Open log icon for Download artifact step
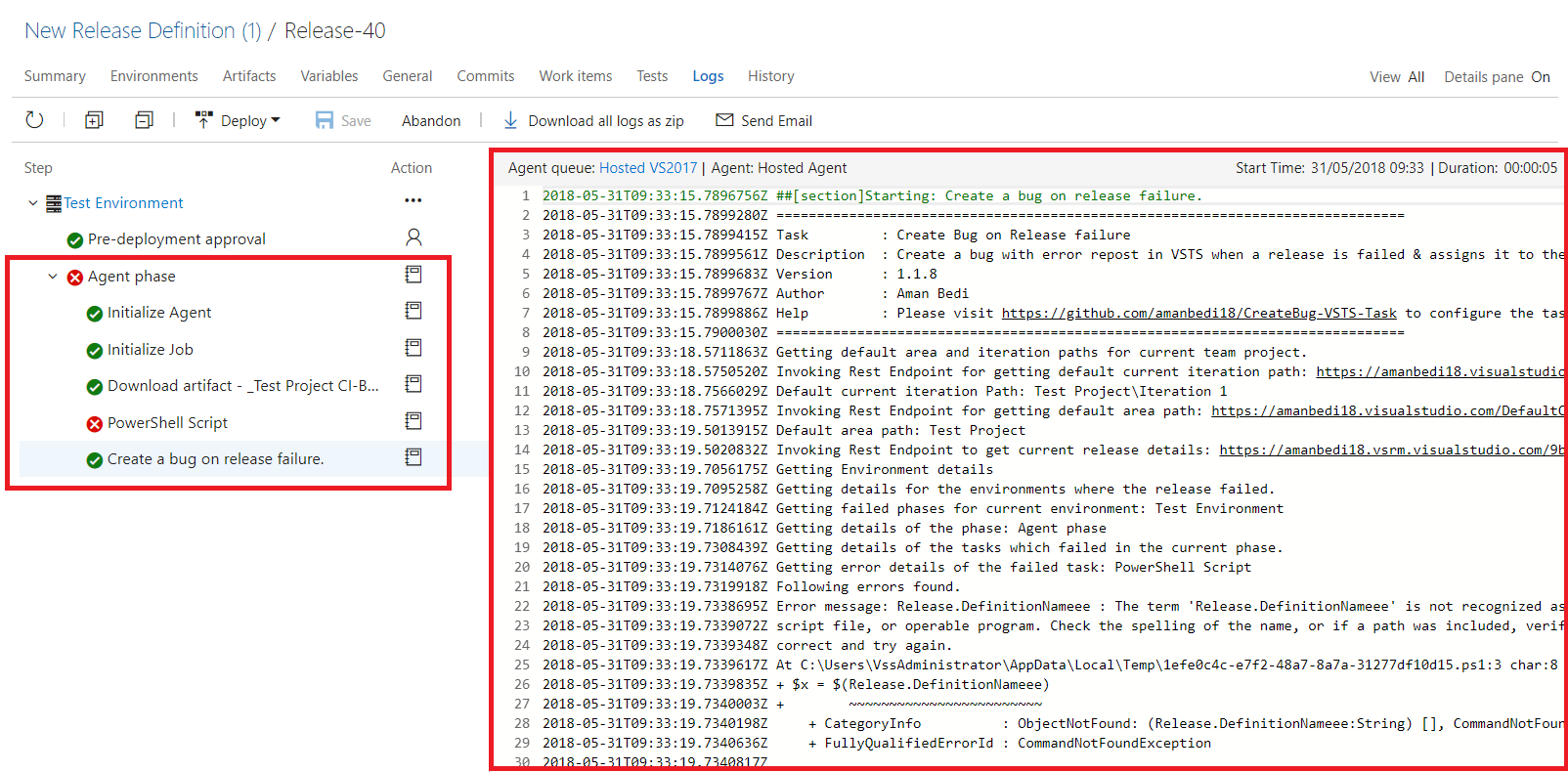This screenshot has width=1568, height=772. [x=414, y=384]
